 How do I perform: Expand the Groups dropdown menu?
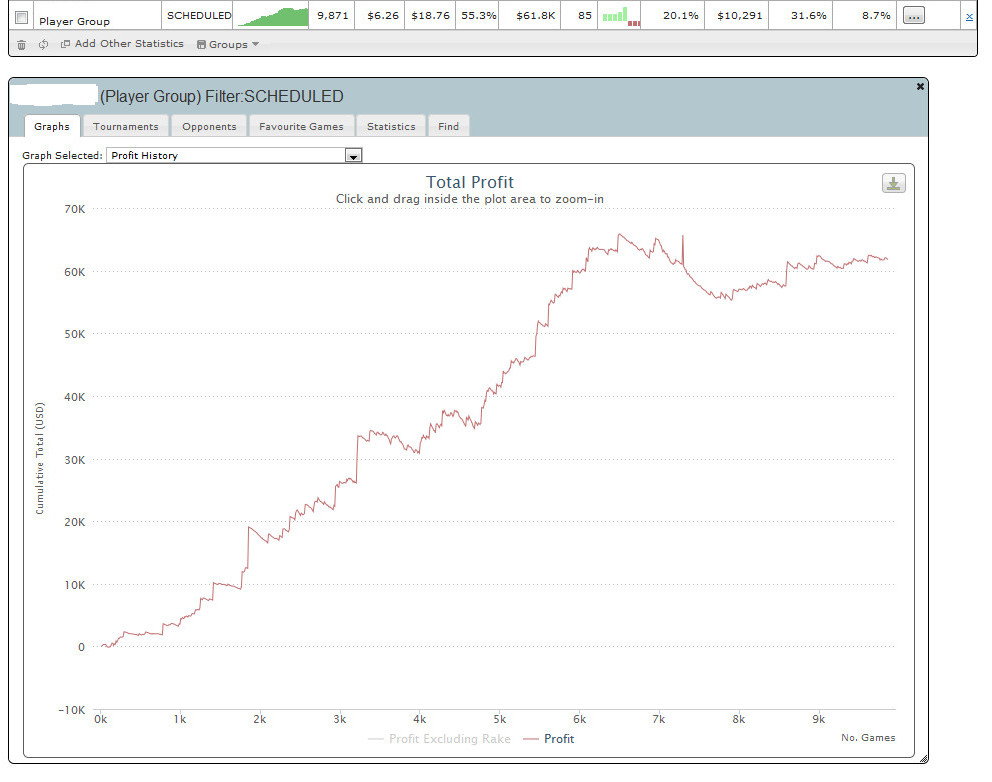click(x=228, y=44)
